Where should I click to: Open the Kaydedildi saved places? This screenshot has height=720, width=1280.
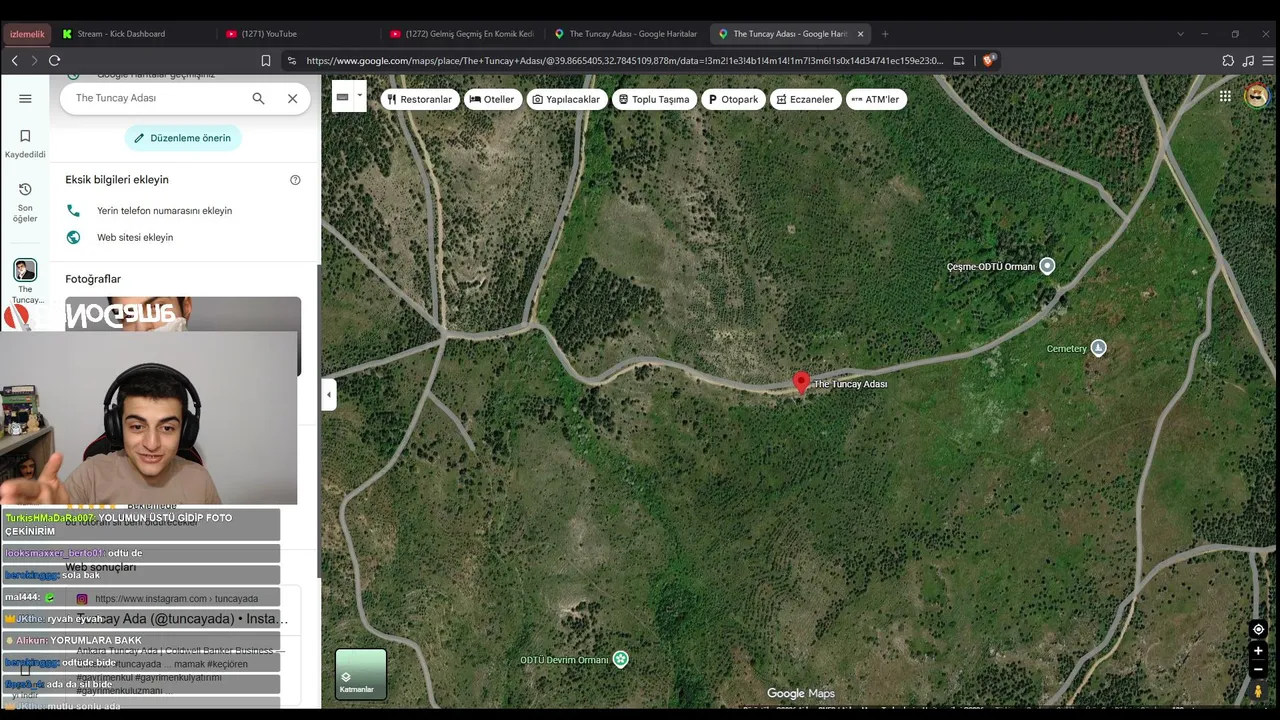(25, 144)
